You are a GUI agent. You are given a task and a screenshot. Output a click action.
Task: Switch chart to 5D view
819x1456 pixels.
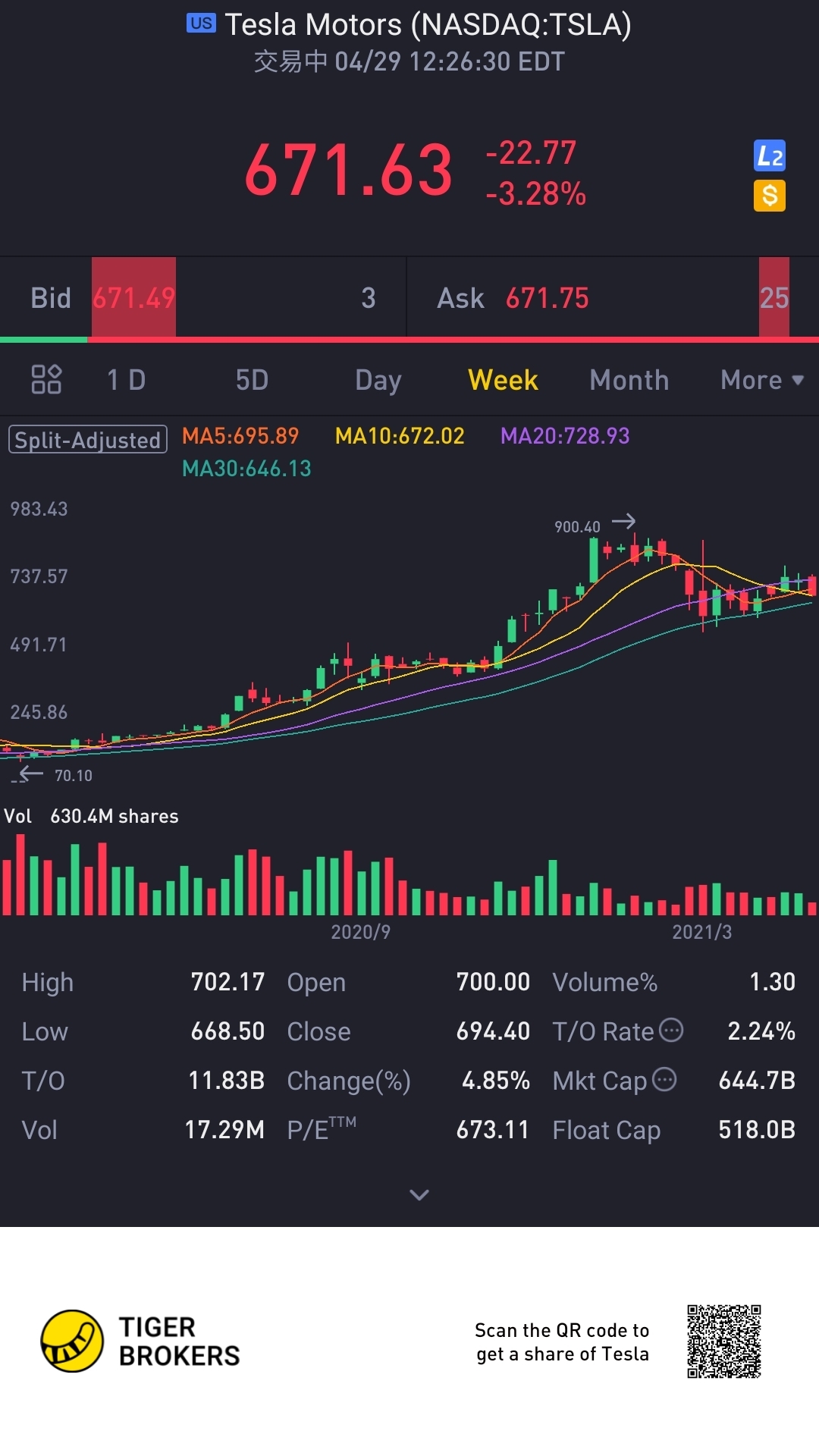[x=252, y=380]
